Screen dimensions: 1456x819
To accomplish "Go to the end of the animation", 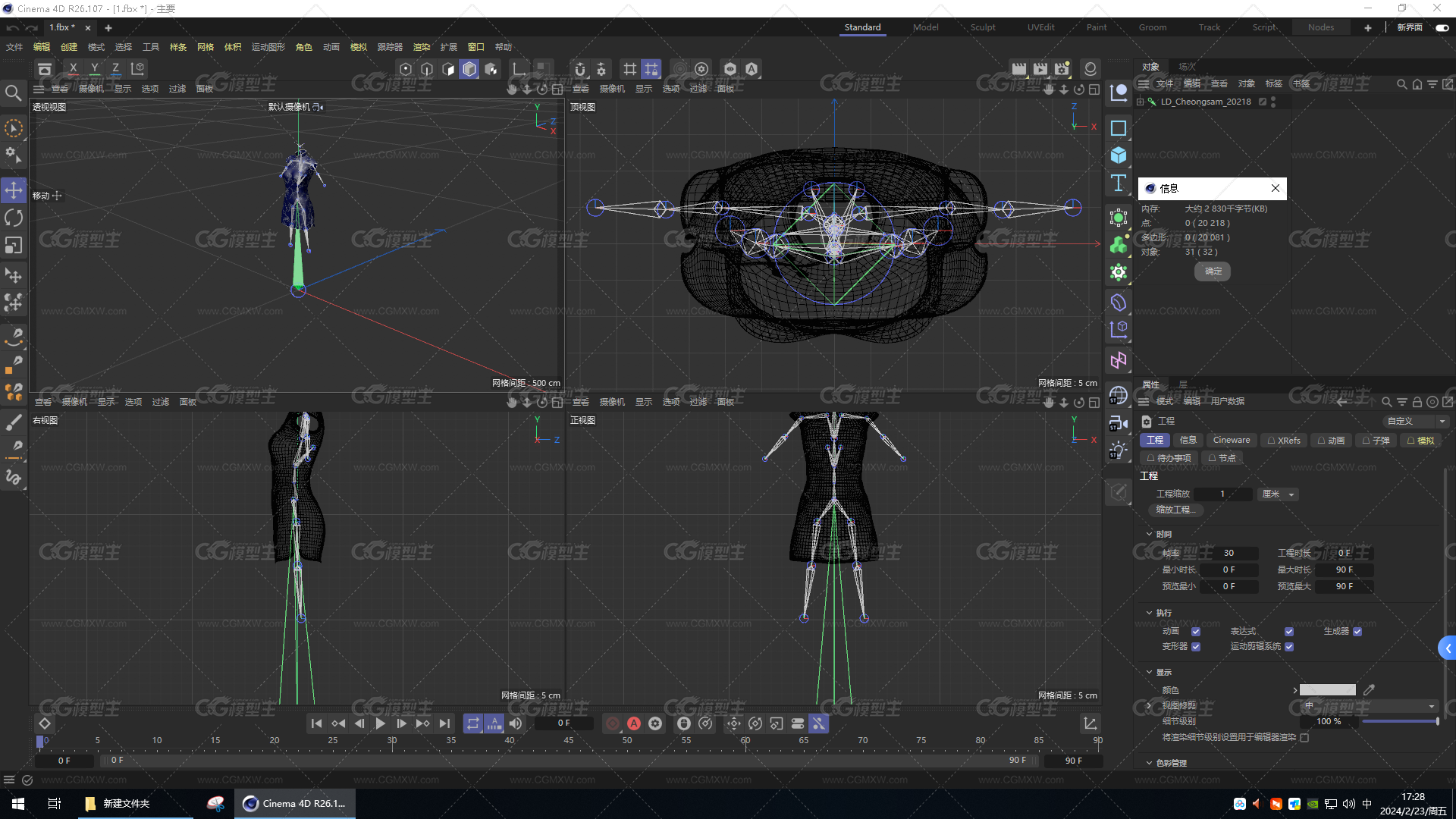I will click(445, 723).
